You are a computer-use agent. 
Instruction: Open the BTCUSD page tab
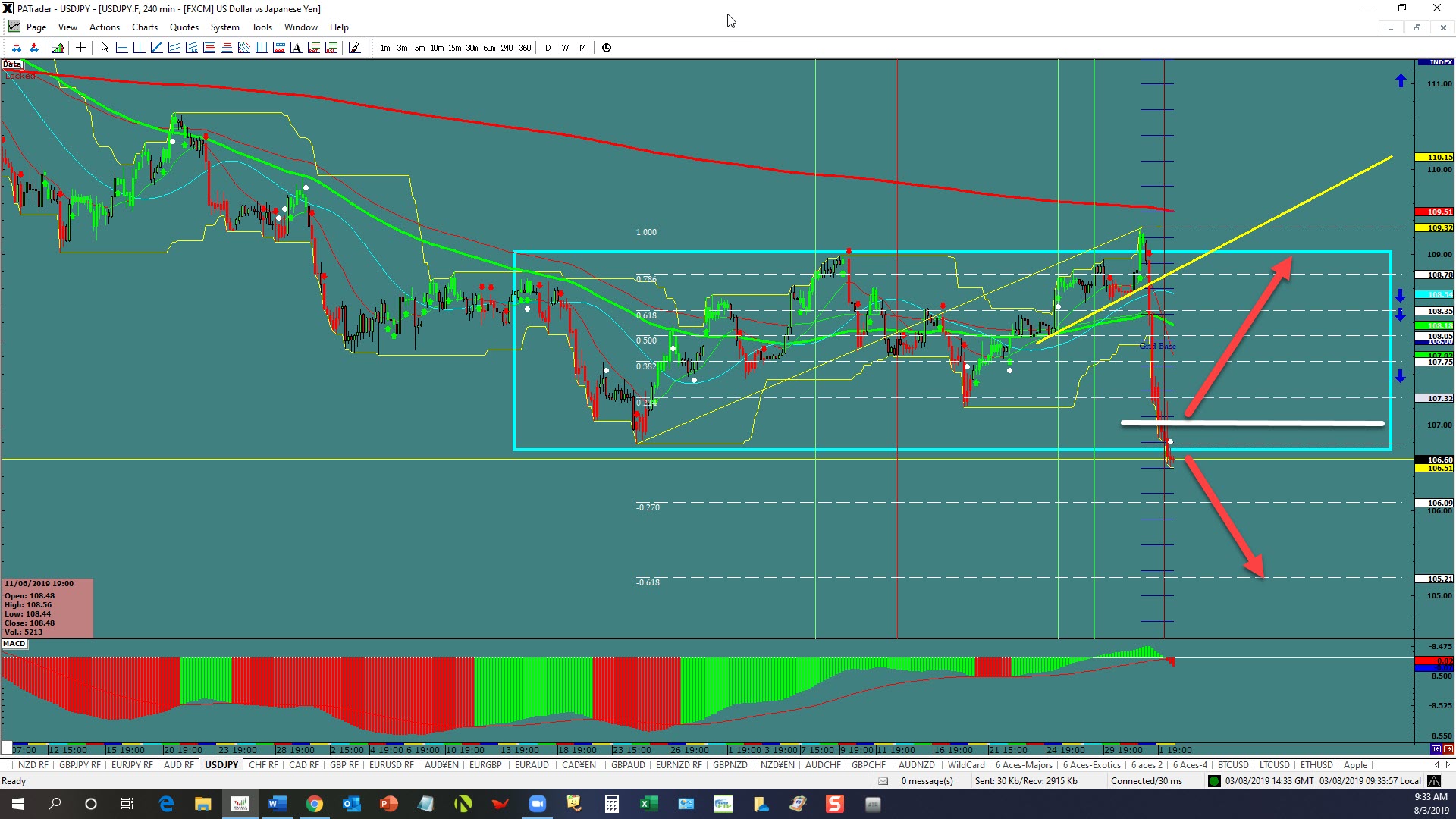[x=1233, y=765]
